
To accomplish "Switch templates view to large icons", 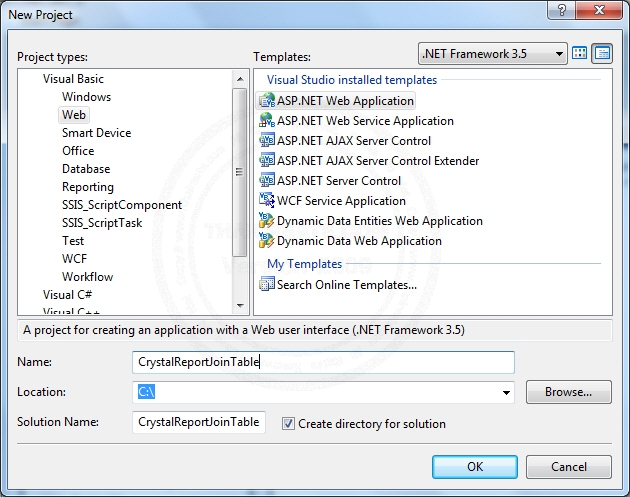I will [x=580, y=53].
